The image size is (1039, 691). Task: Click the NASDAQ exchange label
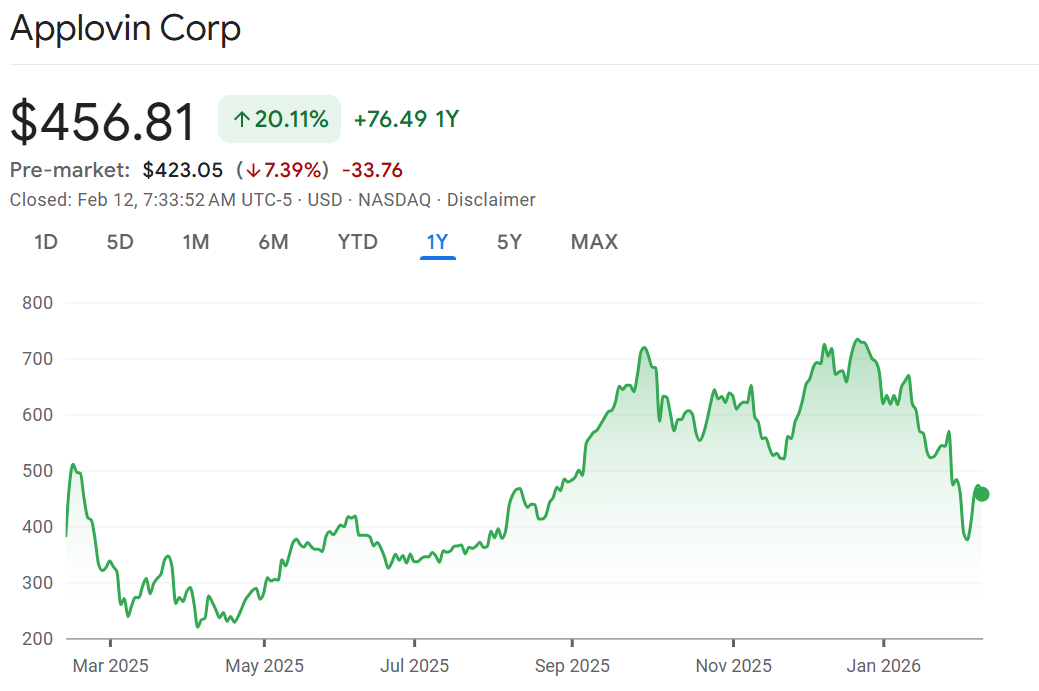point(394,200)
